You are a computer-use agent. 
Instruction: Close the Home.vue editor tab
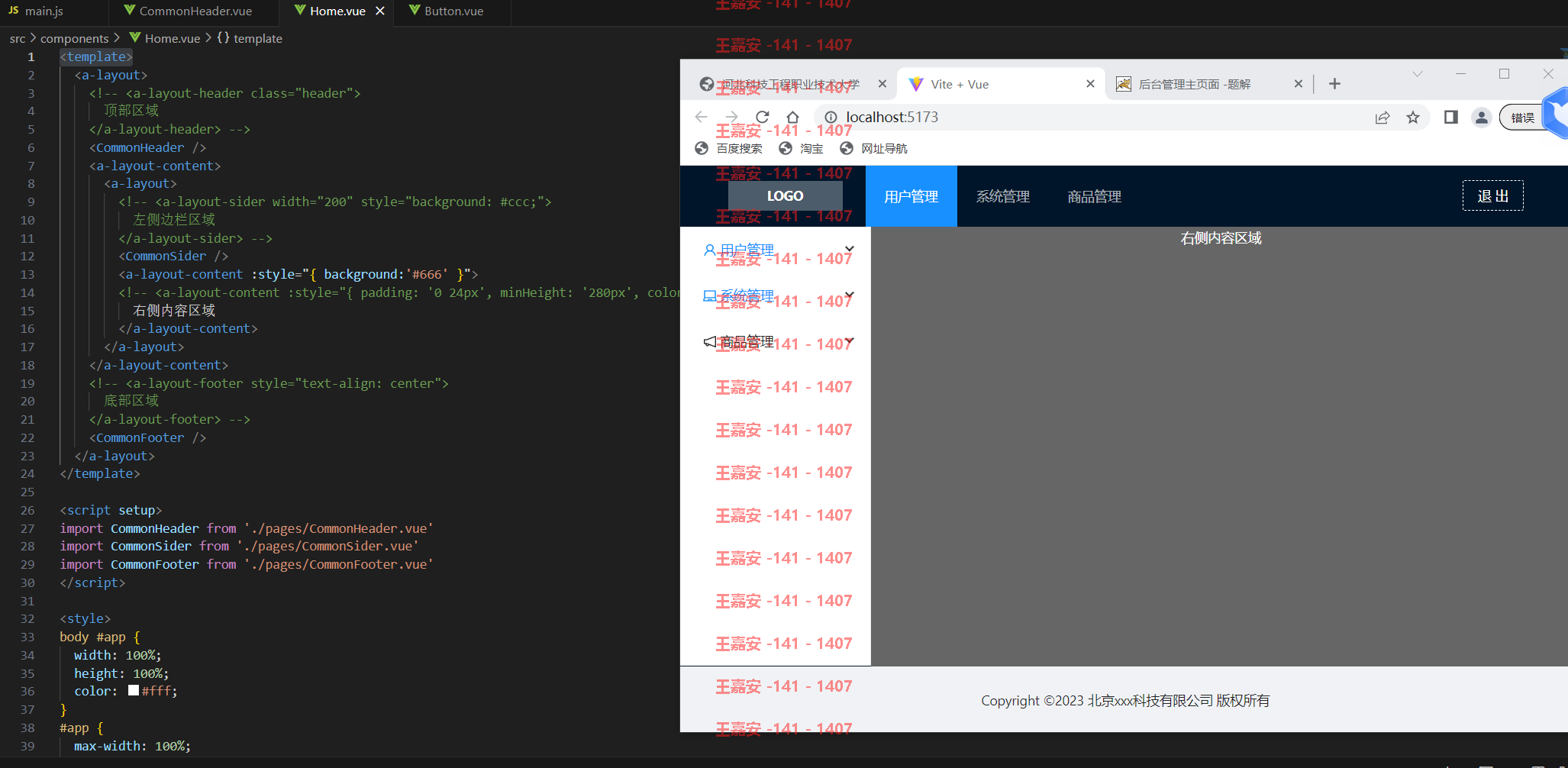[380, 11]
